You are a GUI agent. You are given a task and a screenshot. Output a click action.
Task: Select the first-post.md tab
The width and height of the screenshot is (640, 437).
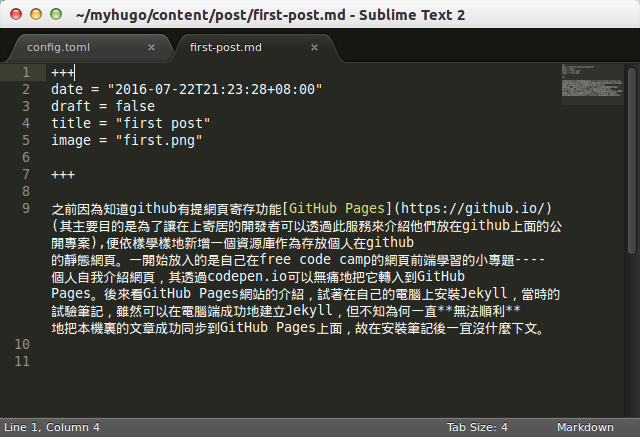click(226, 47)
